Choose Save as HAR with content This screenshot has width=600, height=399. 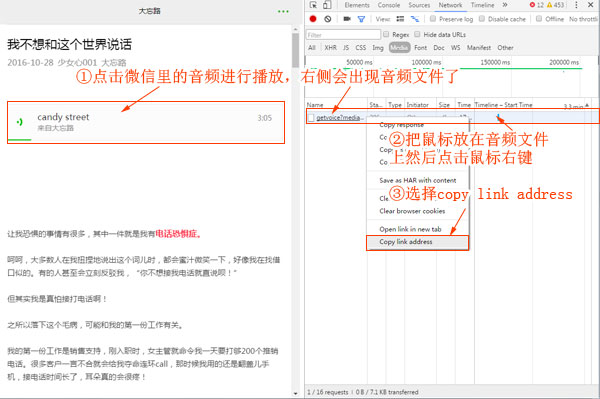(418, 180)
